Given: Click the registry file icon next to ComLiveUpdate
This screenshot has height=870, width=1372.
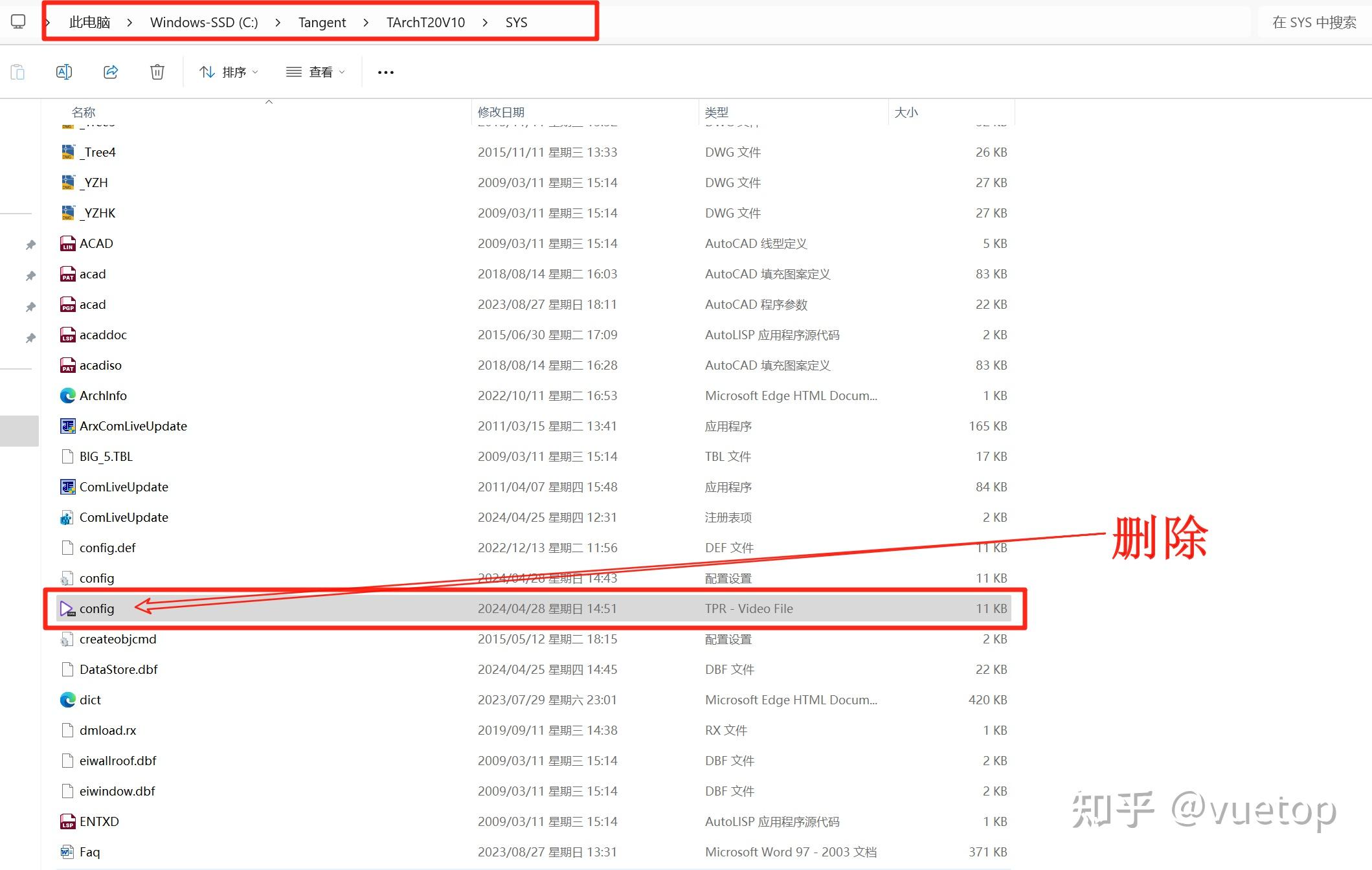Looking at the screenshot, I should tap(67, 517).
